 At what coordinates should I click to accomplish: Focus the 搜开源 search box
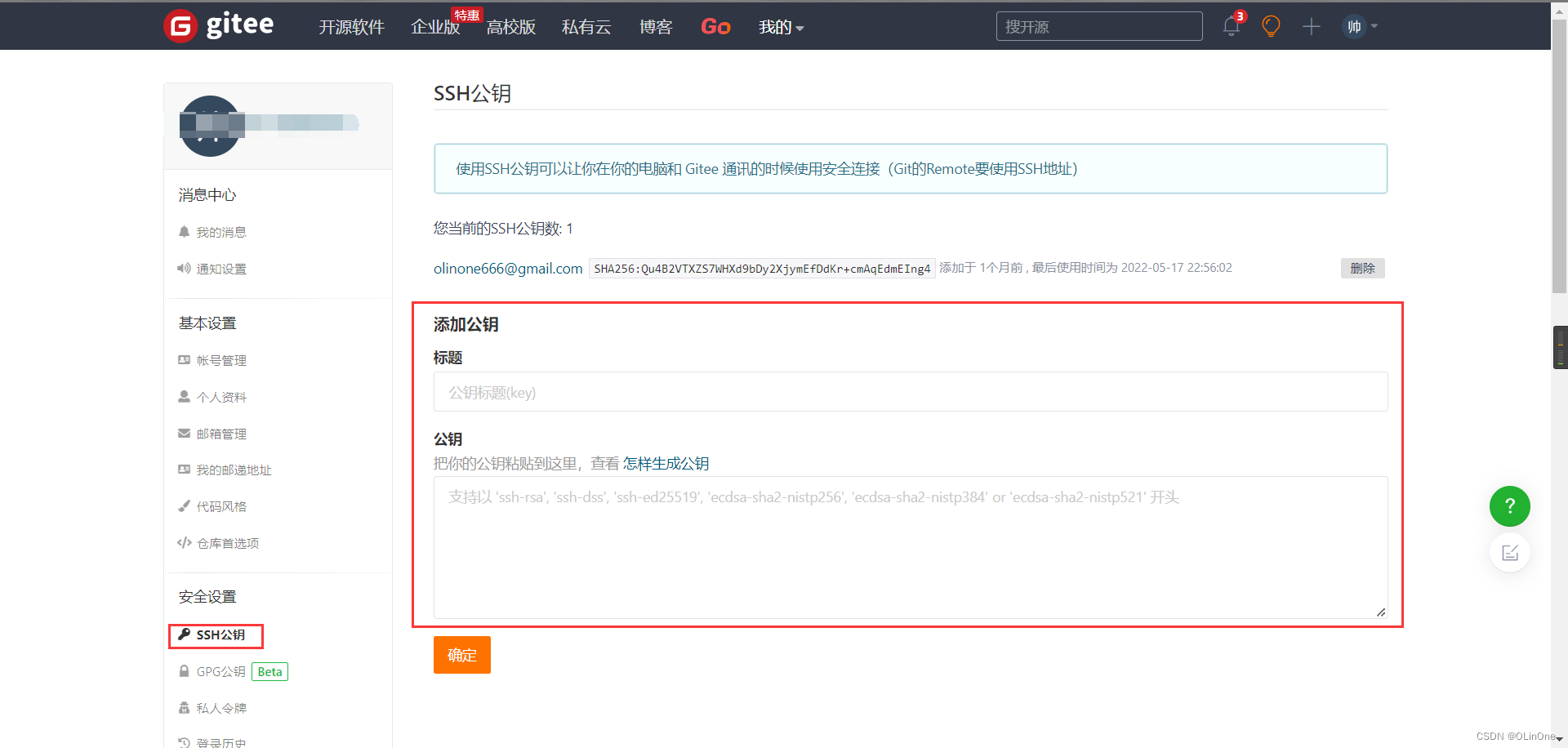[1099, 26]
